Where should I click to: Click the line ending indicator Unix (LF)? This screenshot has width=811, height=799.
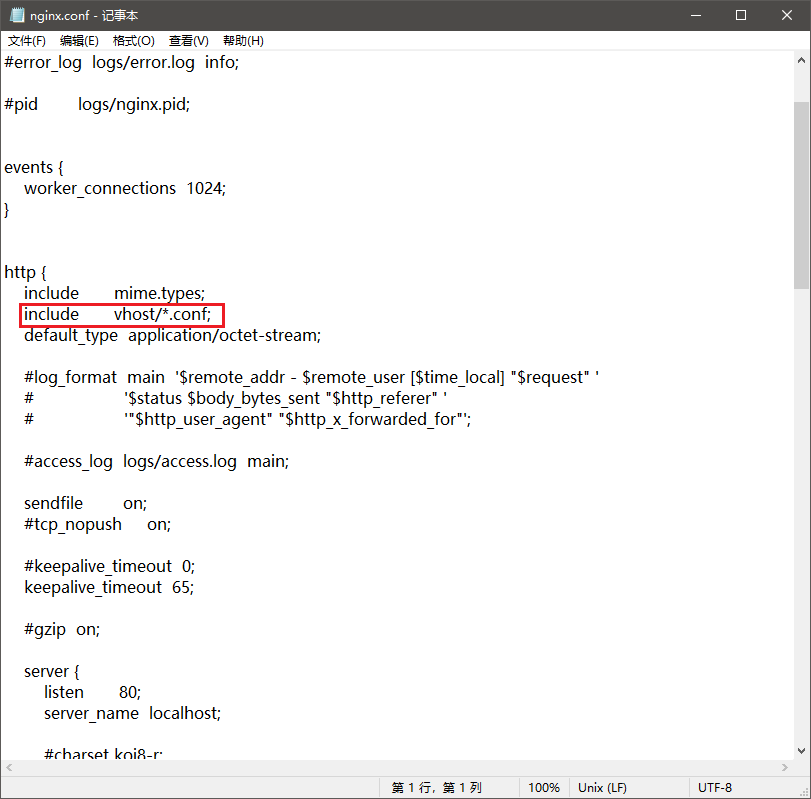coord(601,787)
